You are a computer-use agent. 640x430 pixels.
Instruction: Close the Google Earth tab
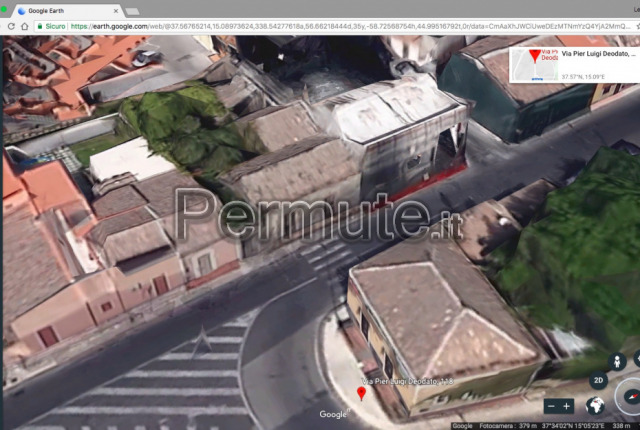(116, 11)
